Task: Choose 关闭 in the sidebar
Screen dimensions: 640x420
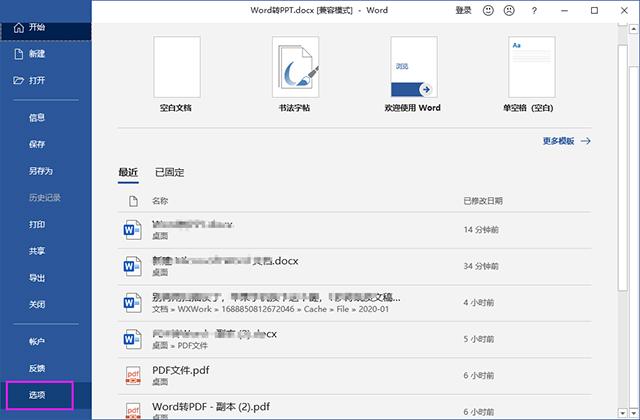Action: tap(37, 305)
